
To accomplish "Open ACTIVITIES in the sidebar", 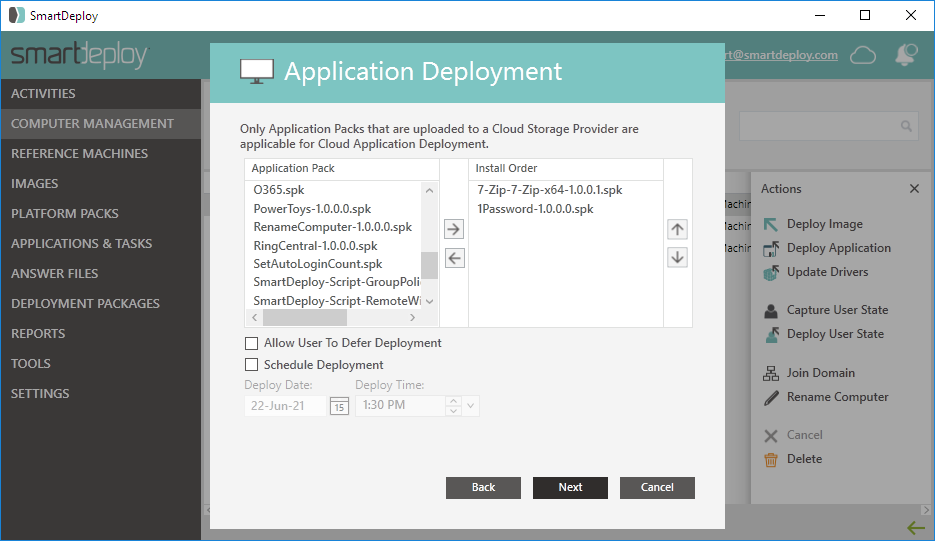I will (101, 94).
